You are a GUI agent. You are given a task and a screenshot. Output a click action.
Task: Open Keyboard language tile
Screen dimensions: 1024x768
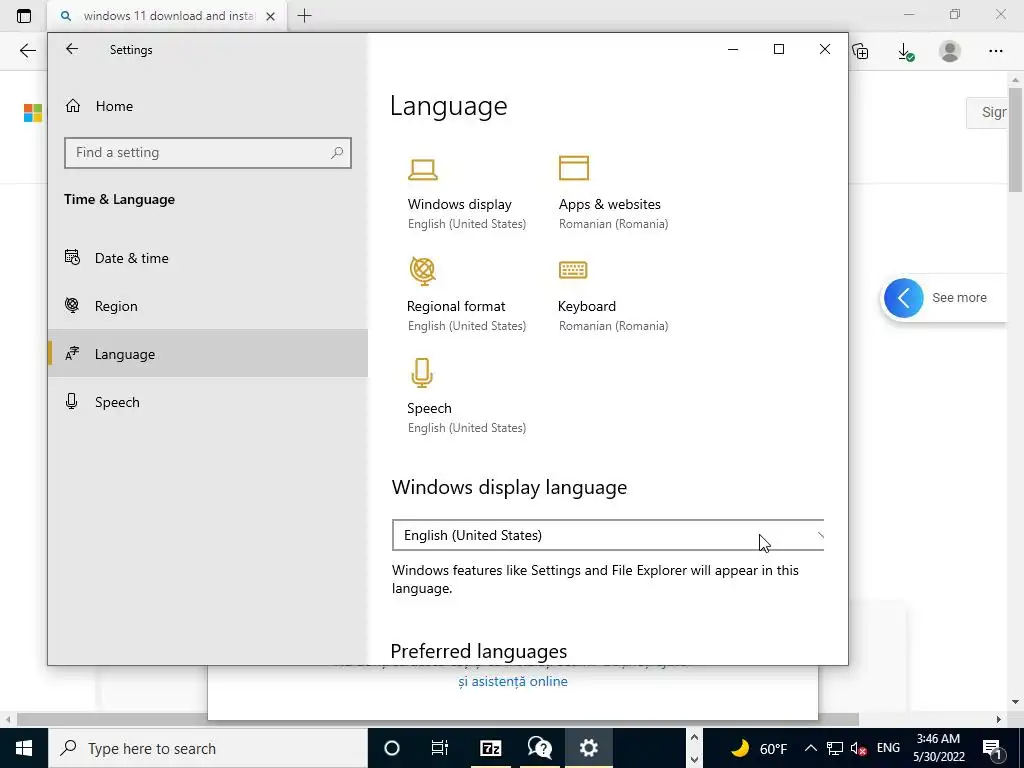pos(613,295)
